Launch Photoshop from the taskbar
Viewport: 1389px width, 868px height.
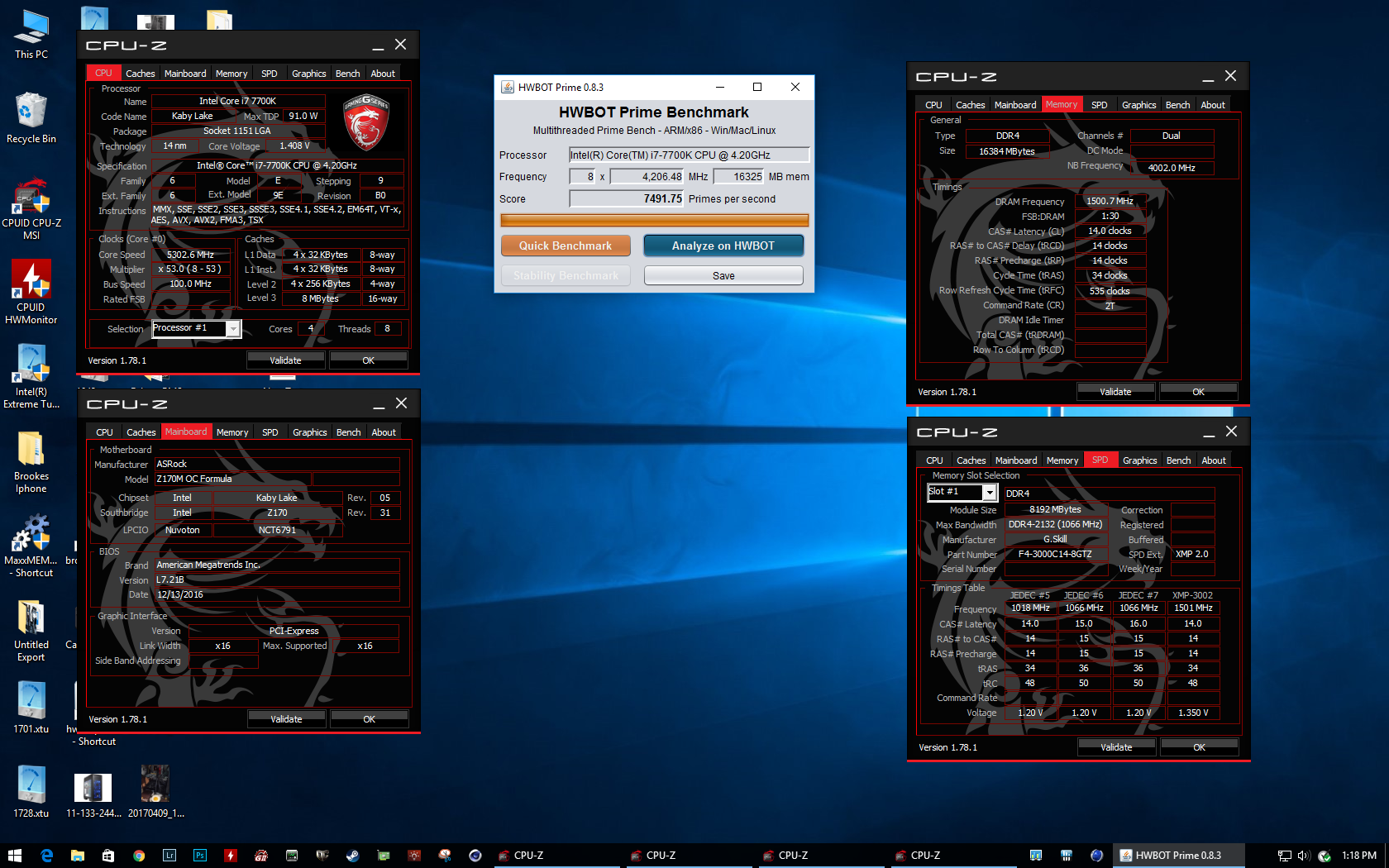coord(200,856)
